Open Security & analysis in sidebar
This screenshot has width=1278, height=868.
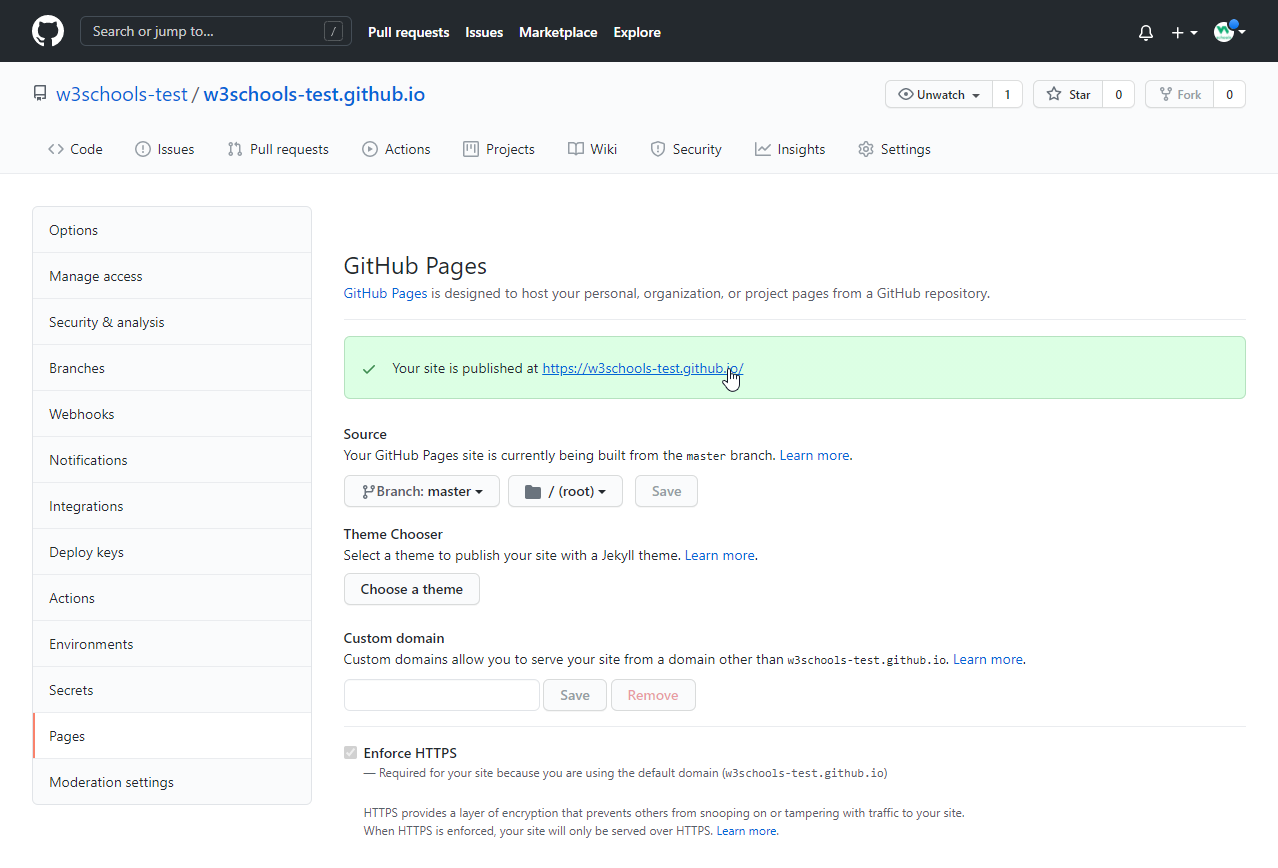(172, 322)
